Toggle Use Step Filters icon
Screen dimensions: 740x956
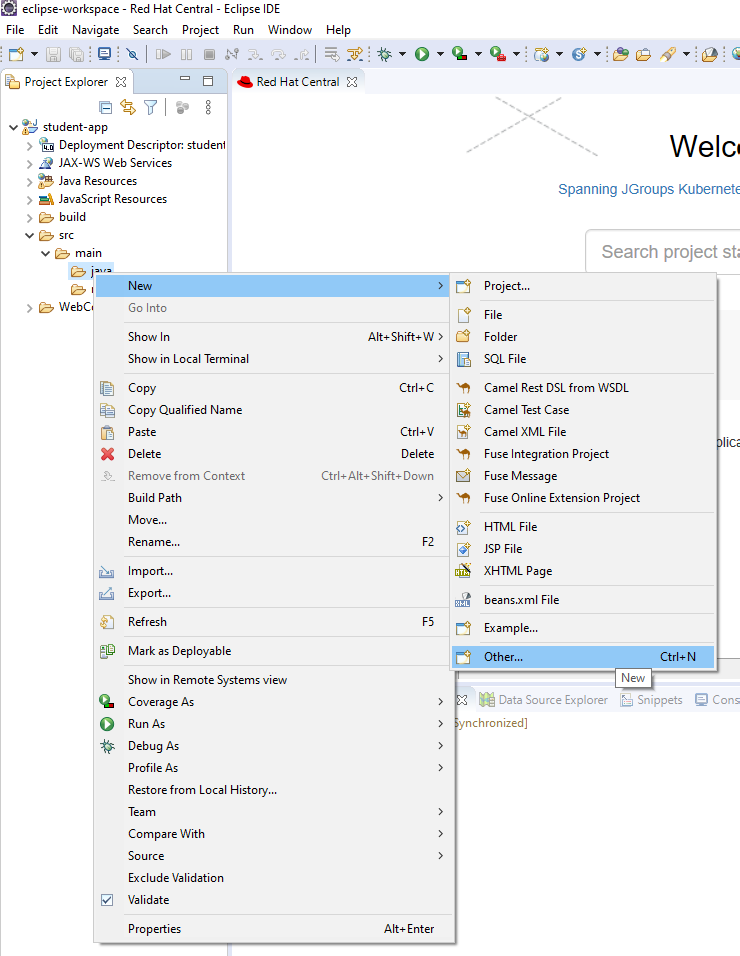tap(355, 54)
